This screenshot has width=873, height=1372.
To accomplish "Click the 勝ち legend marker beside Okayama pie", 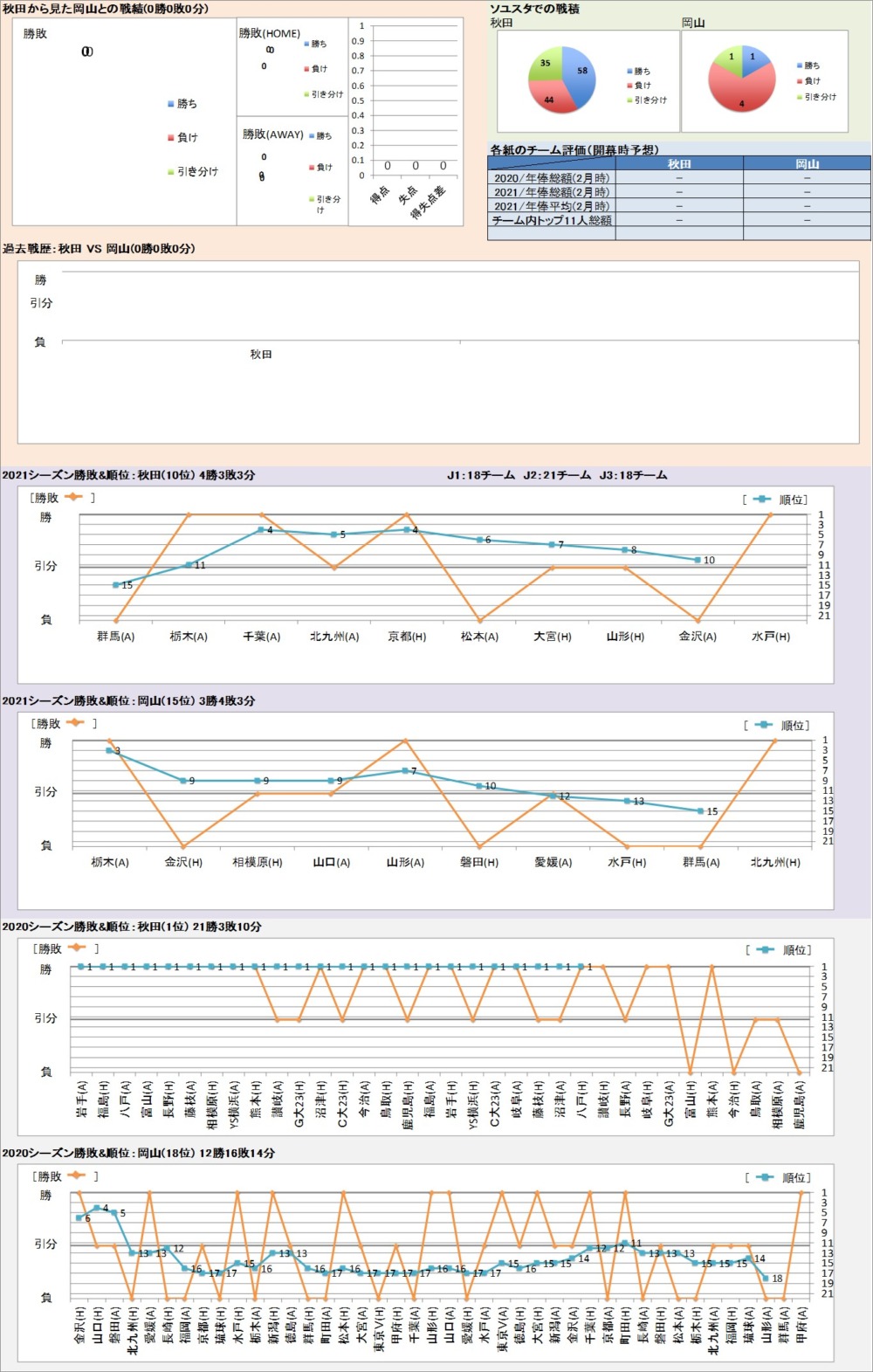I will point(799,65).
